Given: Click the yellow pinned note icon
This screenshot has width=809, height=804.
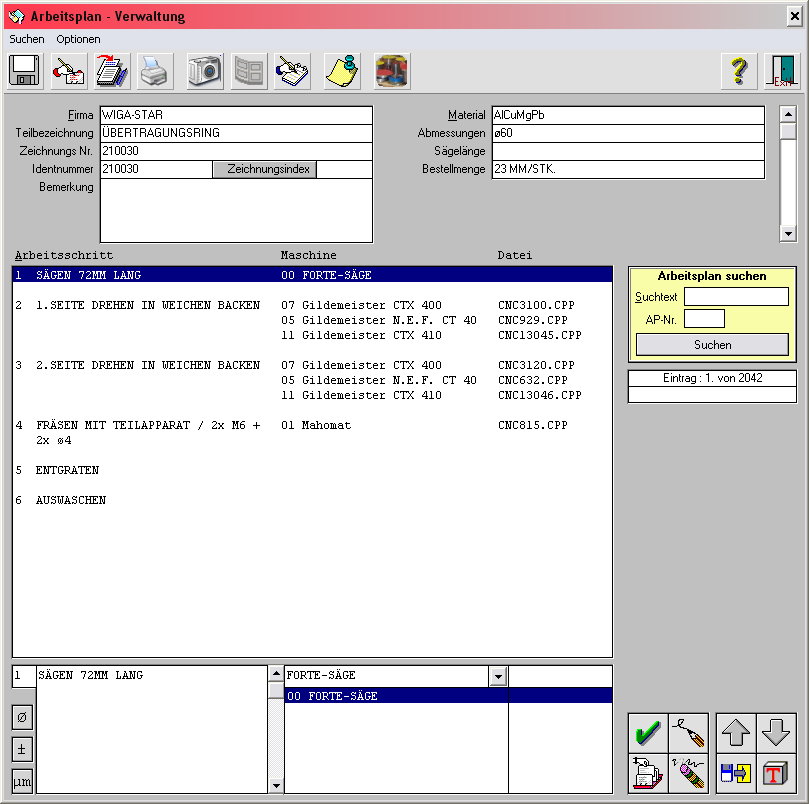Looking at the screenshot, I should pyautogui.click(x=343, y=71).
